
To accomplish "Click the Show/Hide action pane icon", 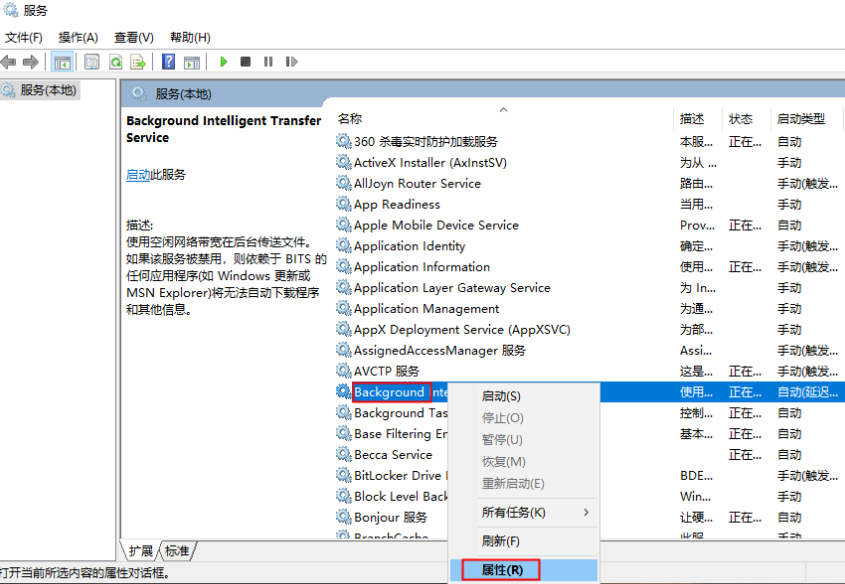I will pos(192,62).
